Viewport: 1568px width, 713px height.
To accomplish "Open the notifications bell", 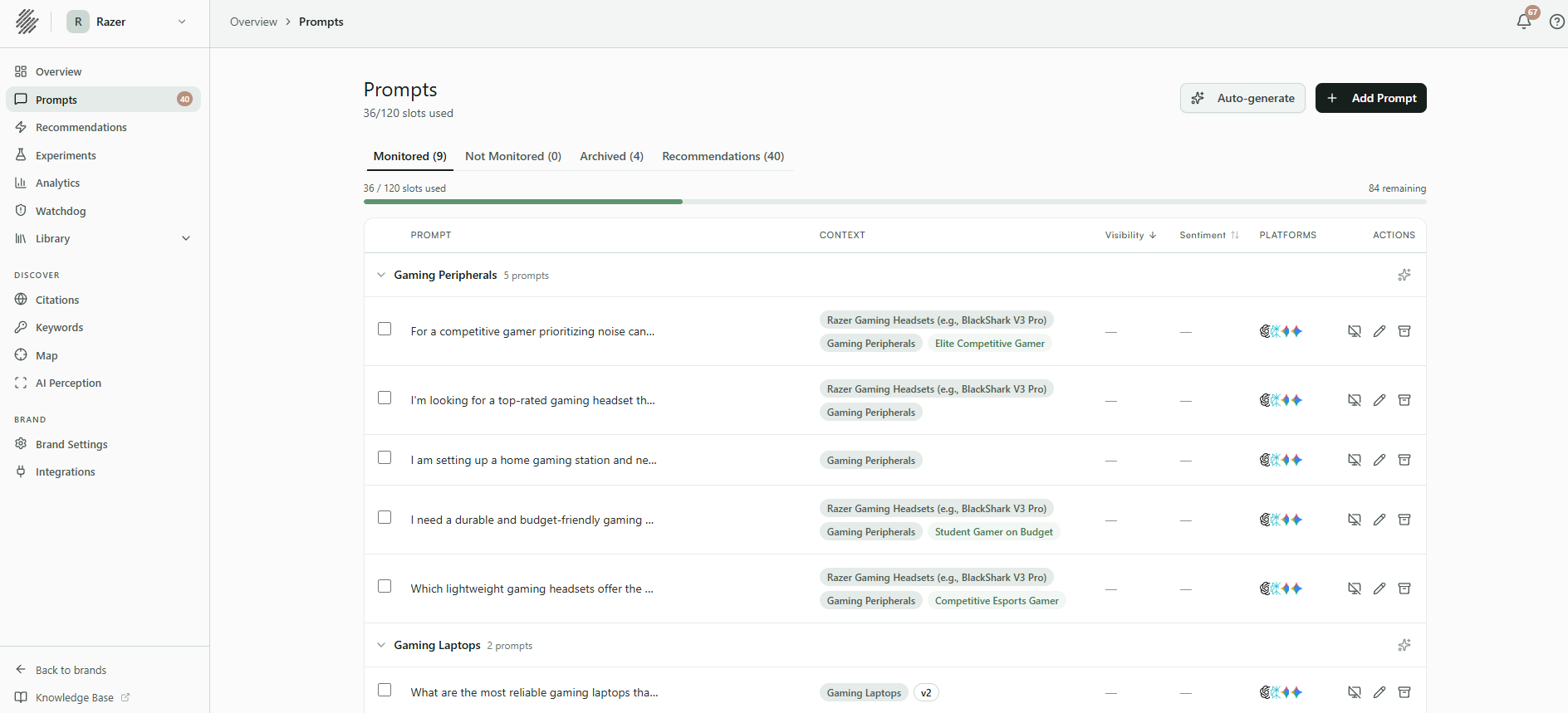I will pyautogui.click(x=1523, y=22).
